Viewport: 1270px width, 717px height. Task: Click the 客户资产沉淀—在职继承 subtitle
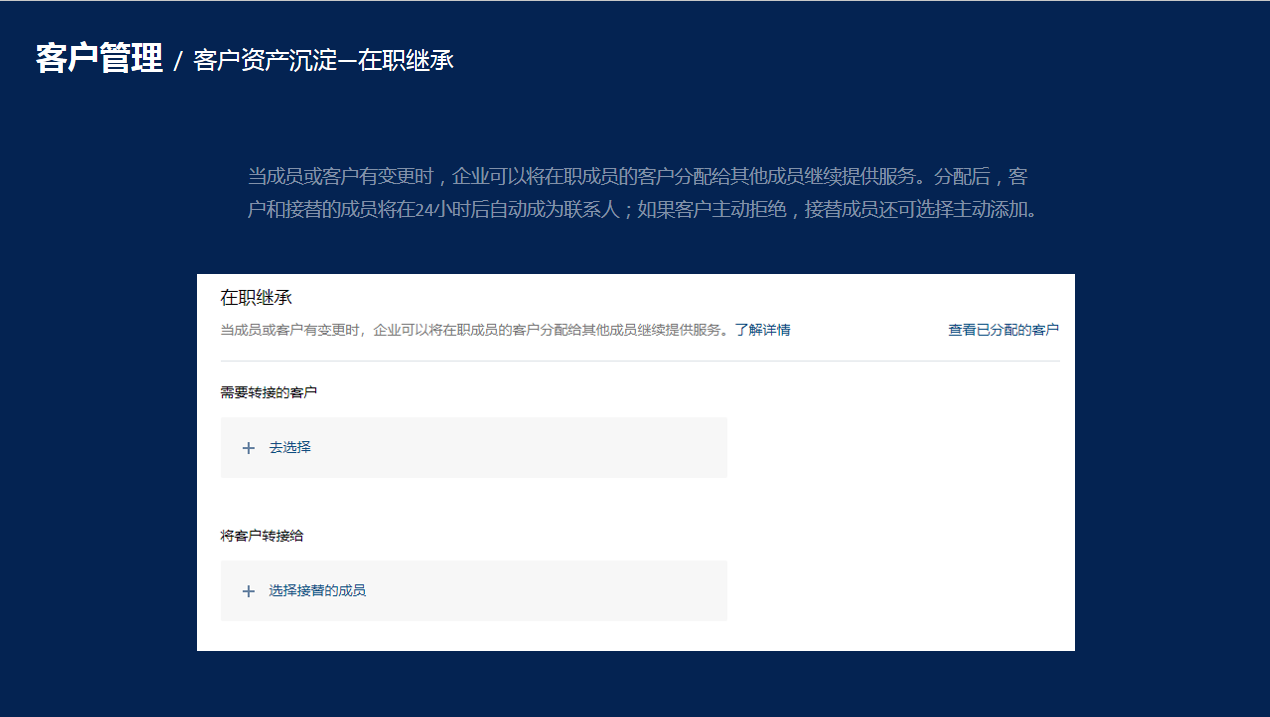(x=324, y=60)
